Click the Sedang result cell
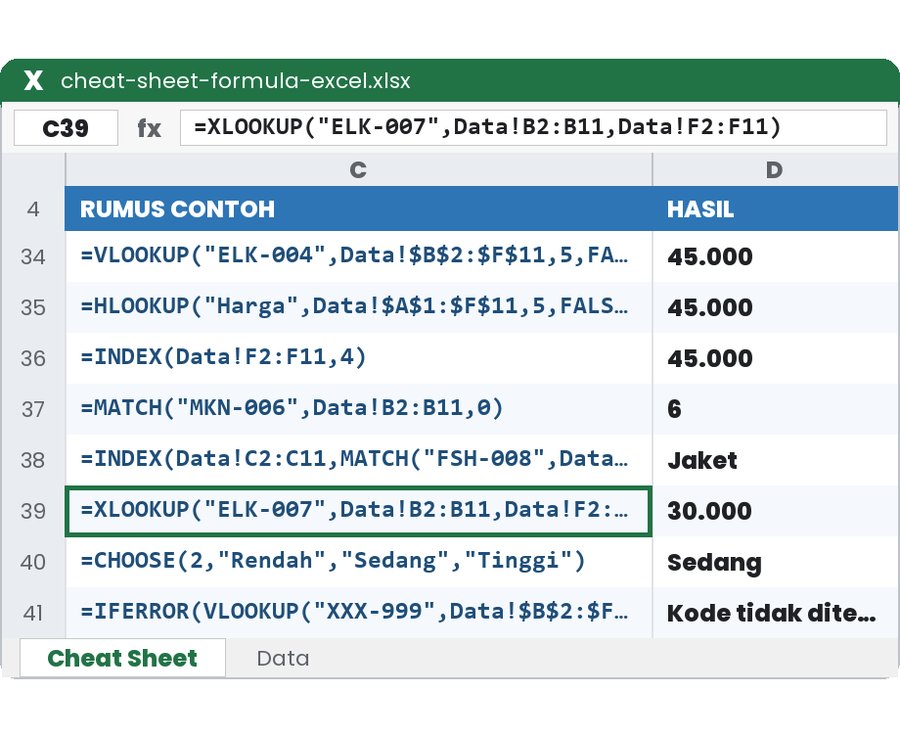 pos(775,562)
